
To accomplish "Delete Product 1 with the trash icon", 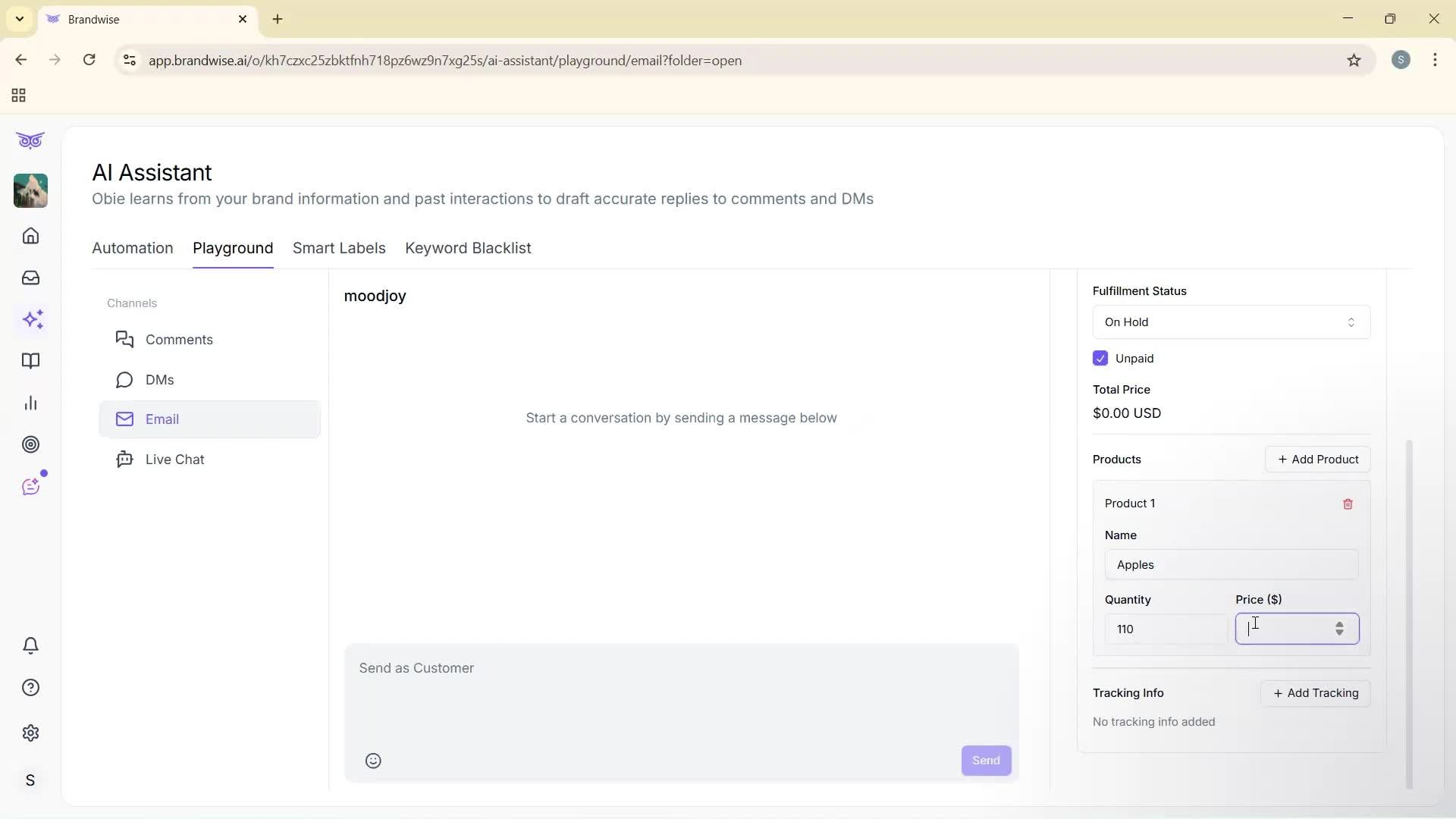I will pos(1348,504).
